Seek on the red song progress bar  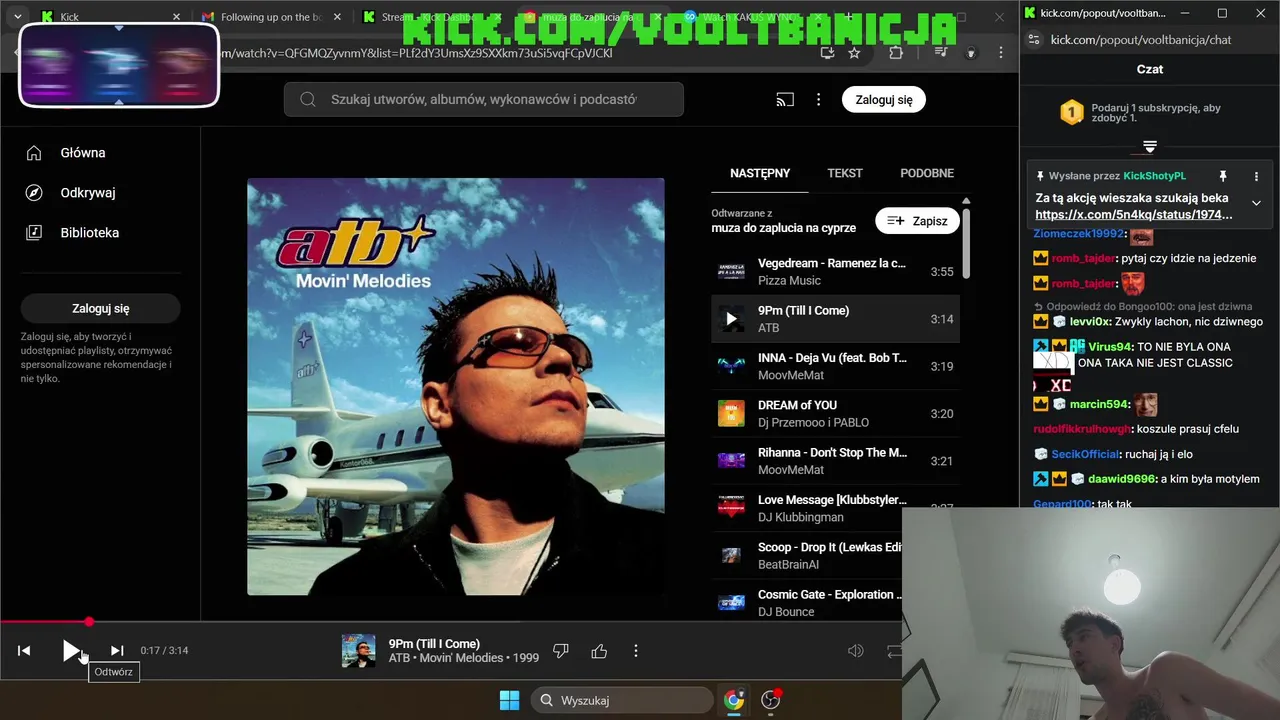coord(450,622)
